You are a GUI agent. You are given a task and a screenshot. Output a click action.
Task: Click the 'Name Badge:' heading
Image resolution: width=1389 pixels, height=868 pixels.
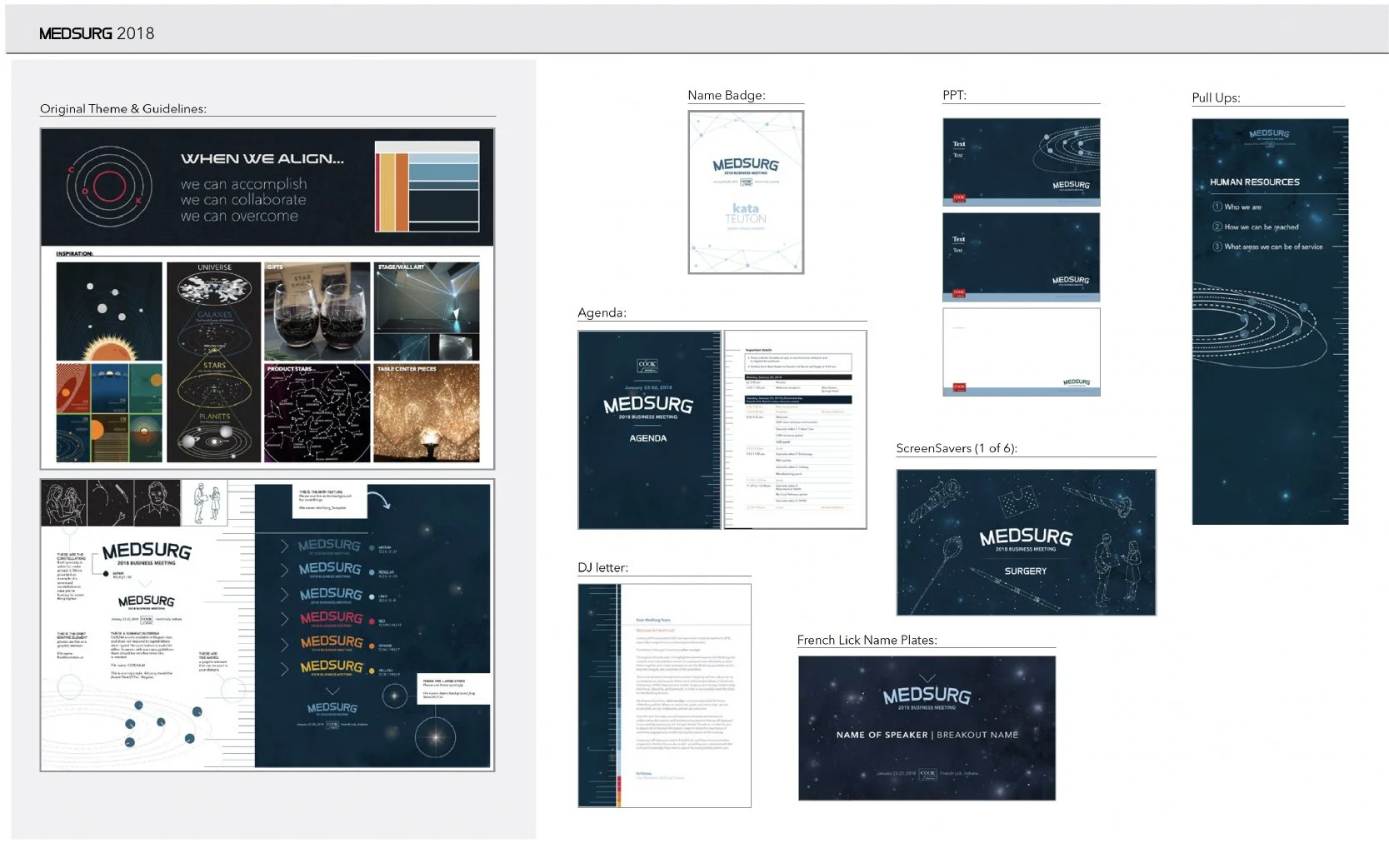[x=727, y=95]
